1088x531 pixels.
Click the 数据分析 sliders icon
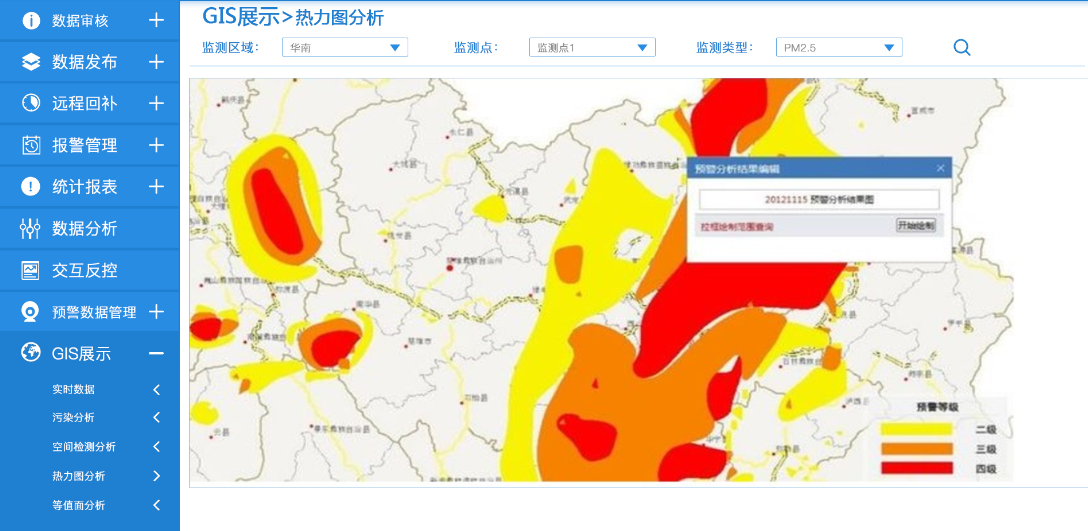(31, 229)
